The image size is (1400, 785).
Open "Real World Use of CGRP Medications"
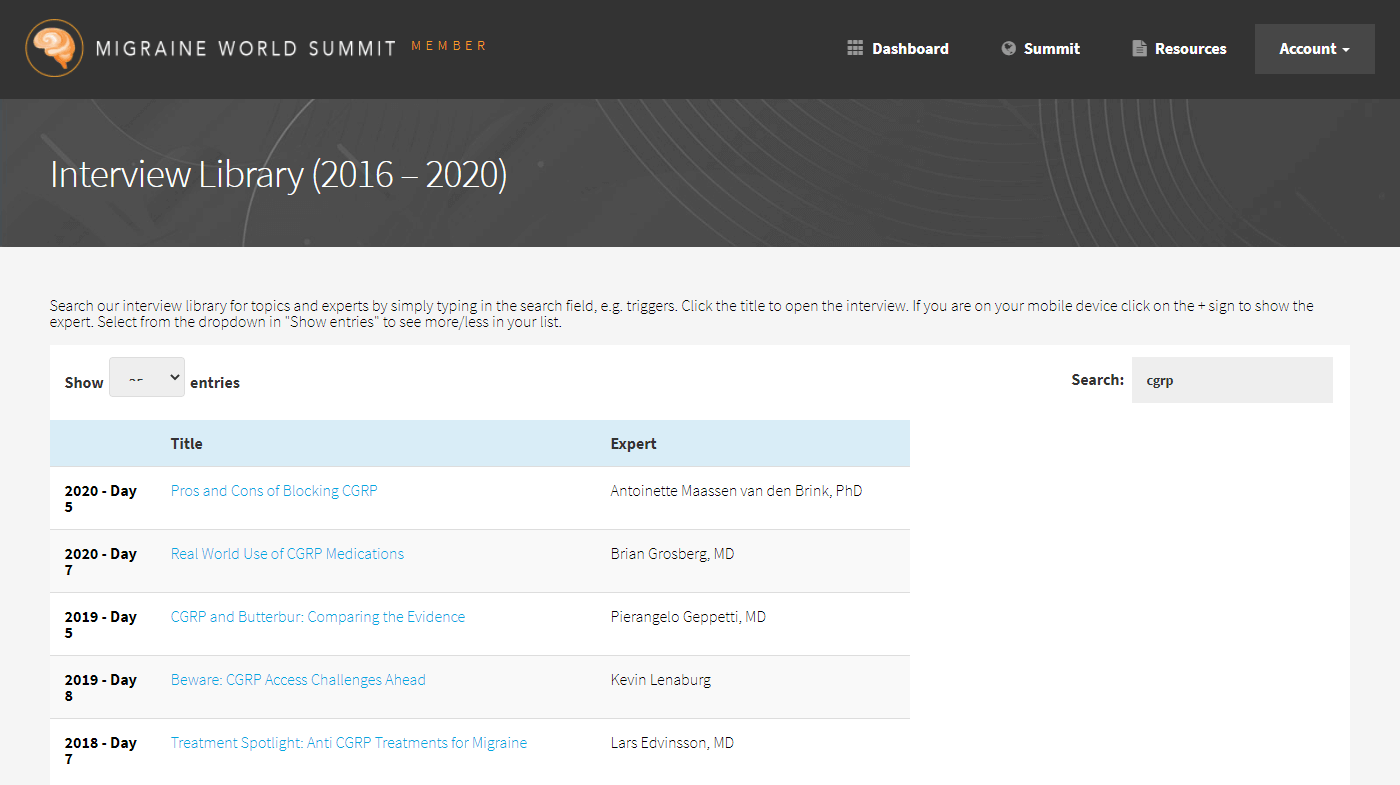287,553
